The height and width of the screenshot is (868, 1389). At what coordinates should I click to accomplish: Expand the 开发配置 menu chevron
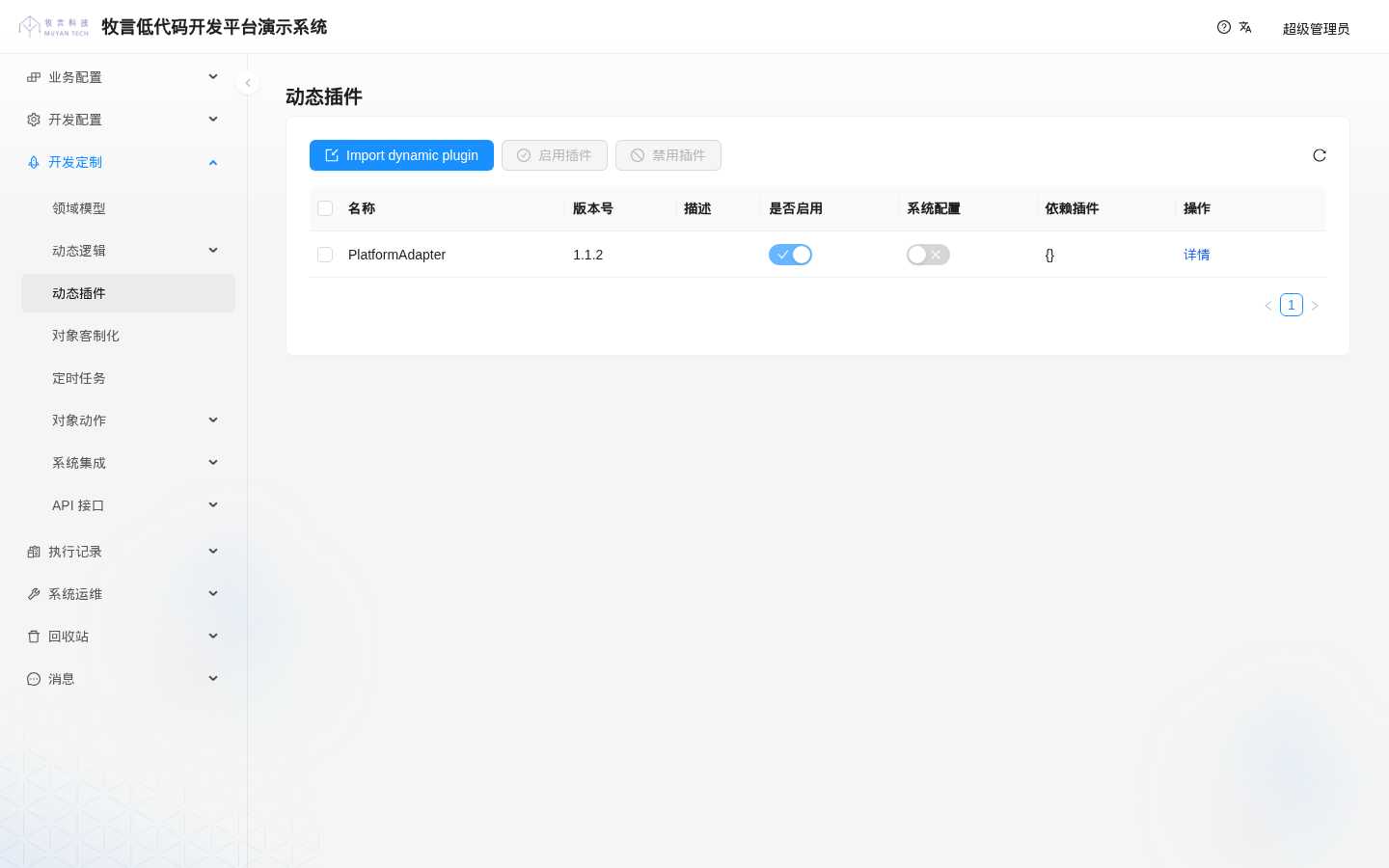pos(213,120)
